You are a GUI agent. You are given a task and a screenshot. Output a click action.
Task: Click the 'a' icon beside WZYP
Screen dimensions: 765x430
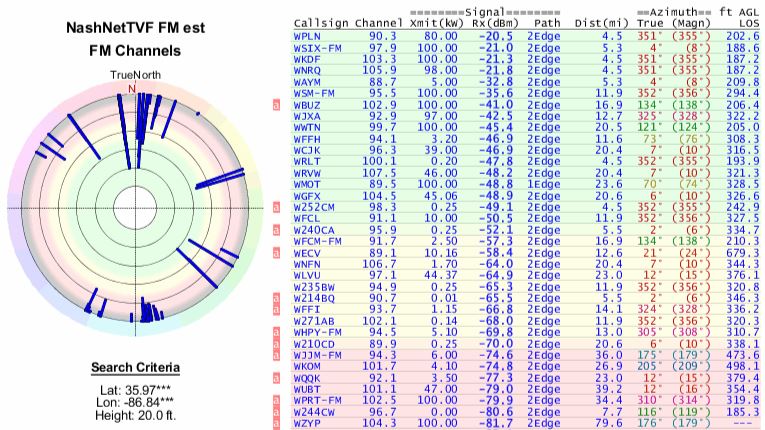point(276,424)
